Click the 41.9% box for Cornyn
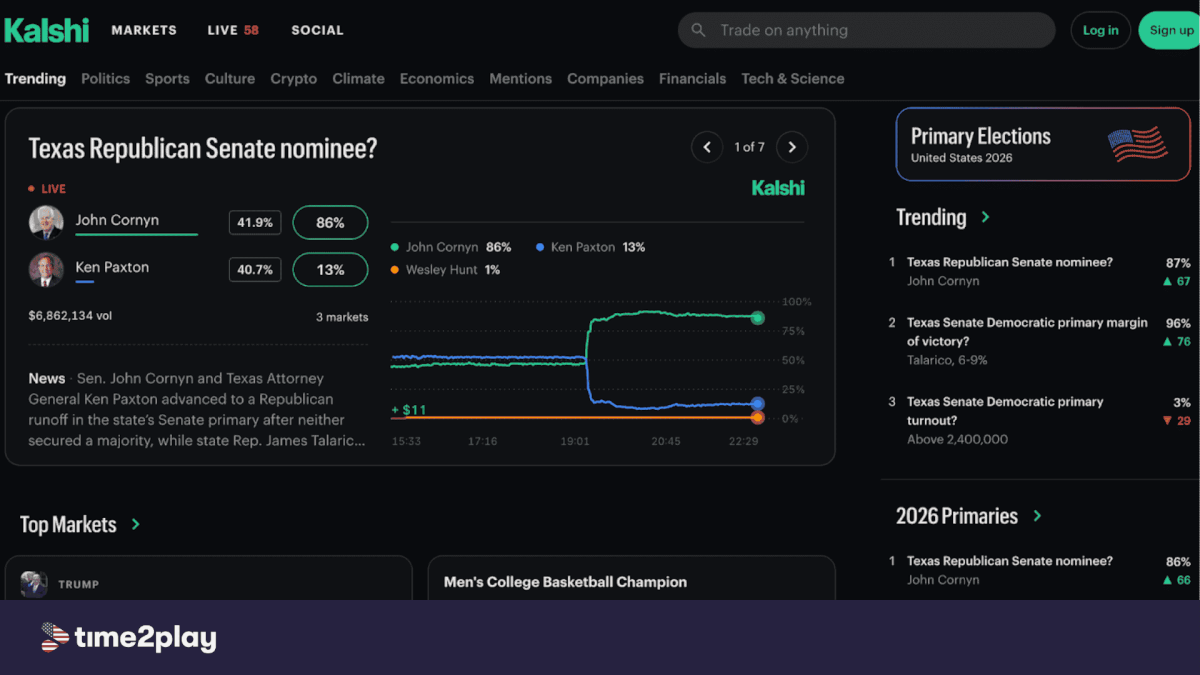 255,222
